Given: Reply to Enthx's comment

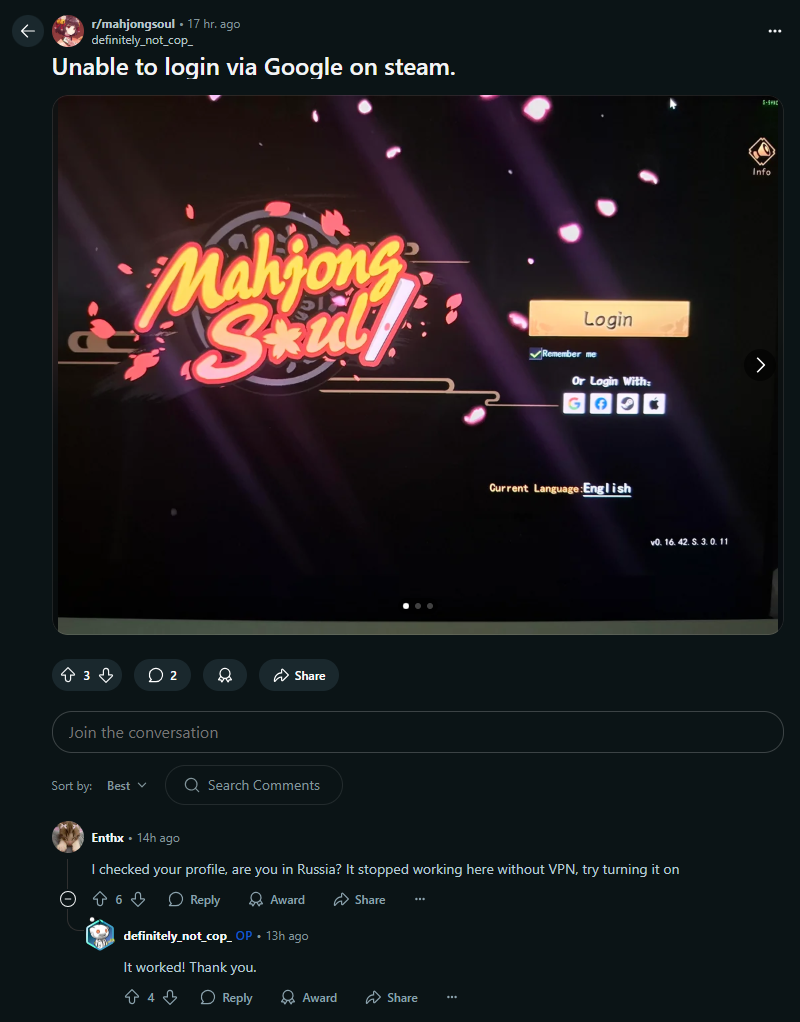Looking at the screenshot, I should pos(194,899).
